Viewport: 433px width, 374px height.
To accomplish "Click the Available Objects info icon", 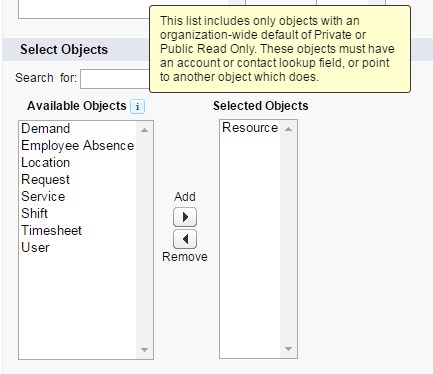I will pyautogui.click(x=137, y=107).
